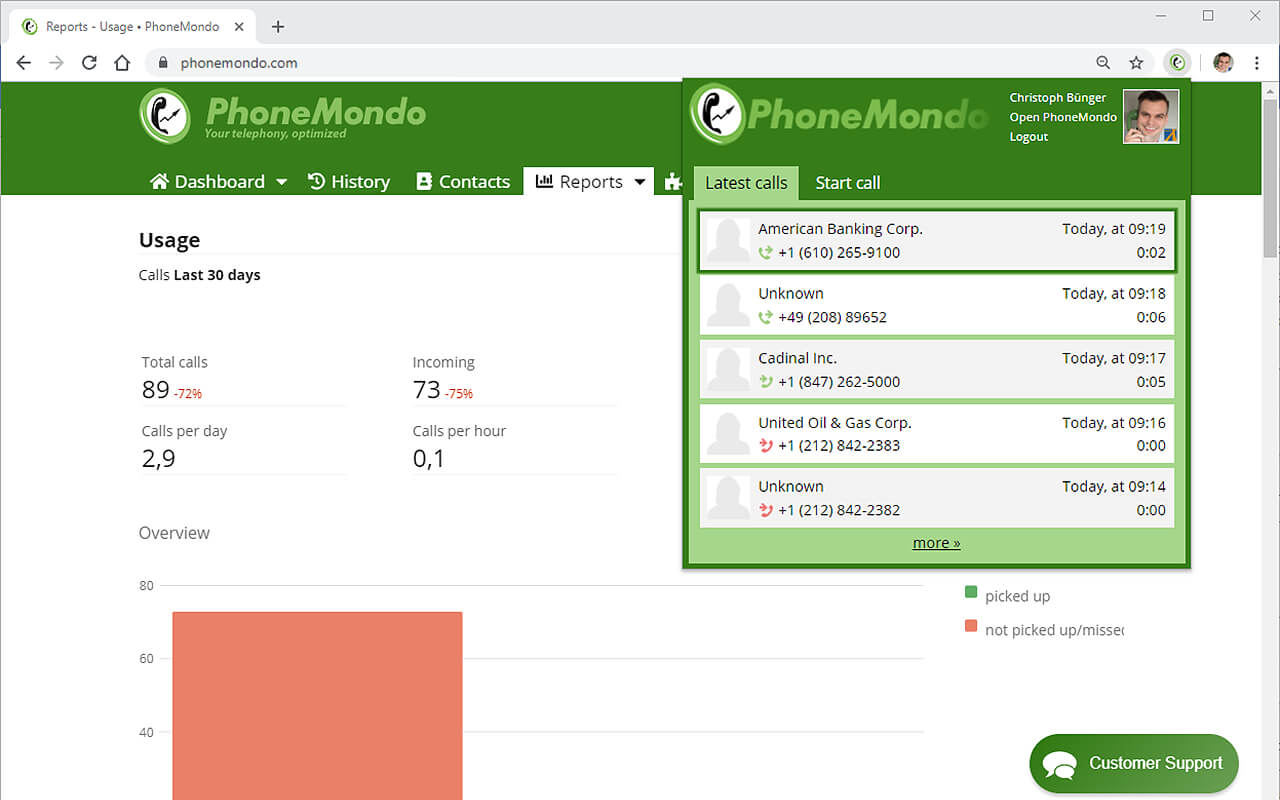
Task: Click the green picked up color swatch
Action: (970, 592)
